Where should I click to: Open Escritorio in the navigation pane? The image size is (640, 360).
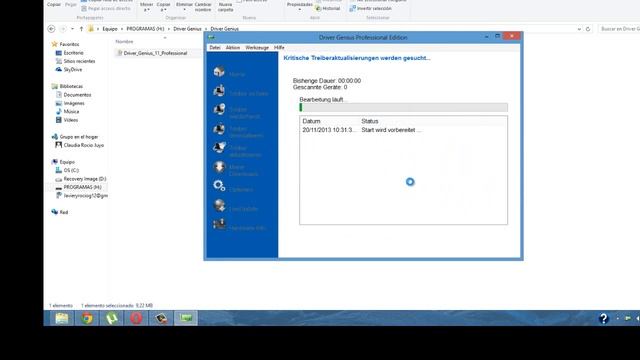(x=69, y=53)
